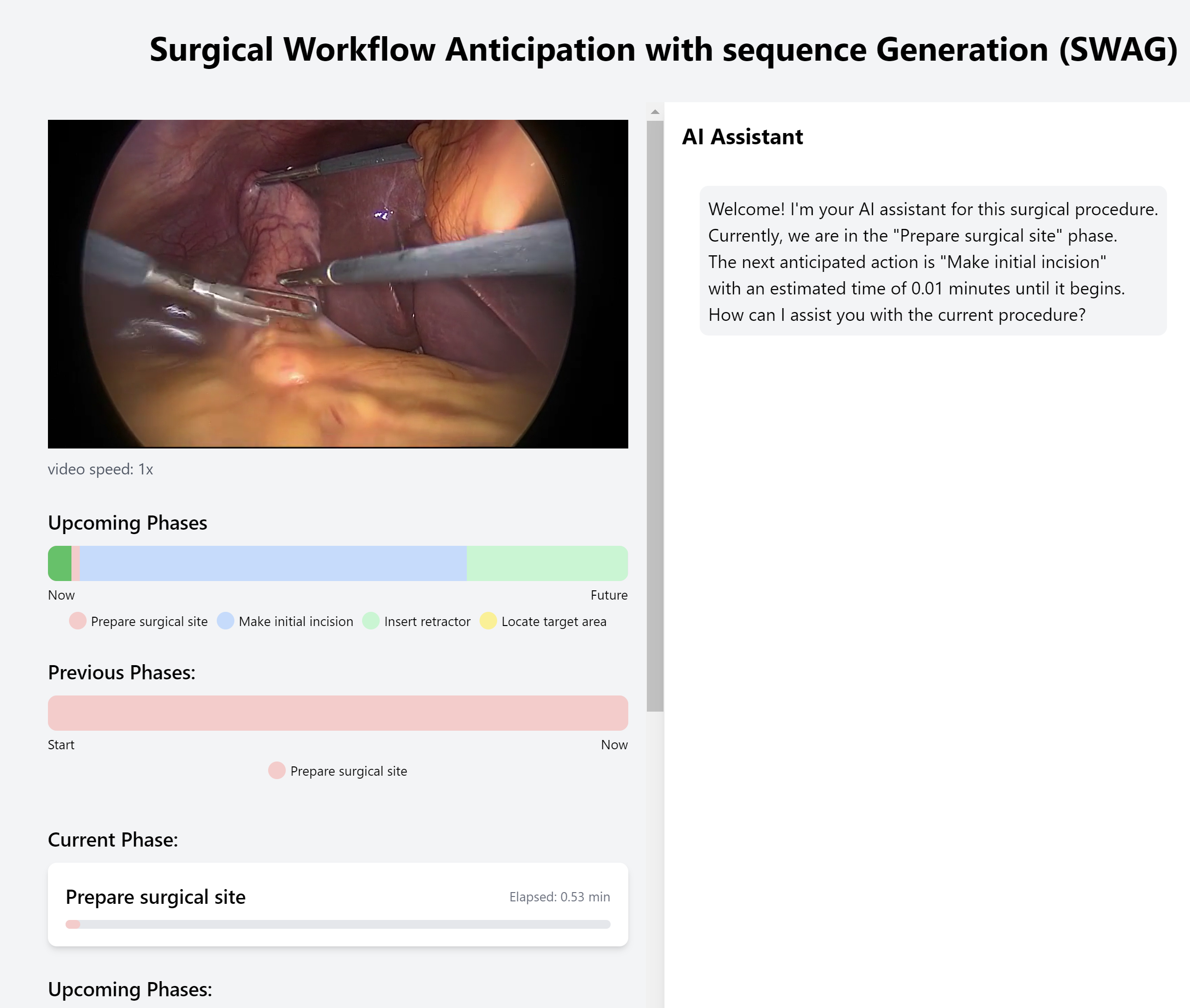Click the Elapsed: 0.53 min text
Screen dimensions: 1190x1008
(x=560, y=896)
